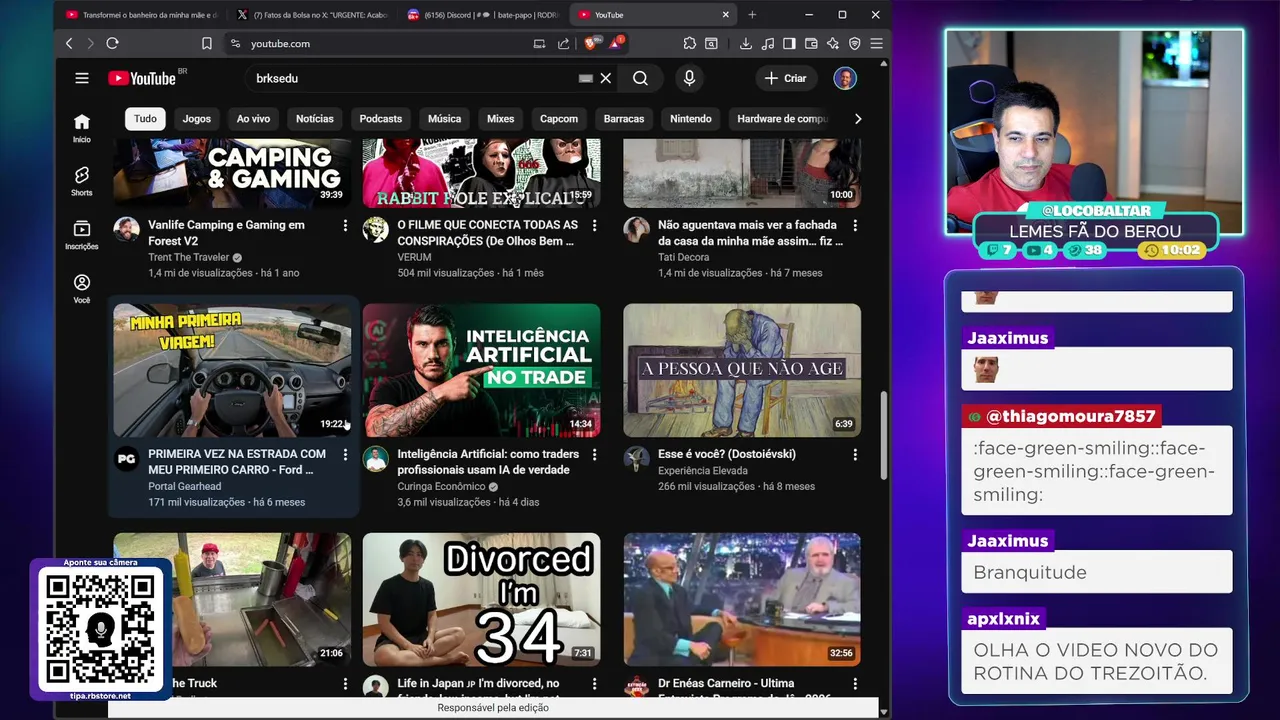Open Início in the left sidebar
The width and height of the screenshot is (1280, 720).
82,128
